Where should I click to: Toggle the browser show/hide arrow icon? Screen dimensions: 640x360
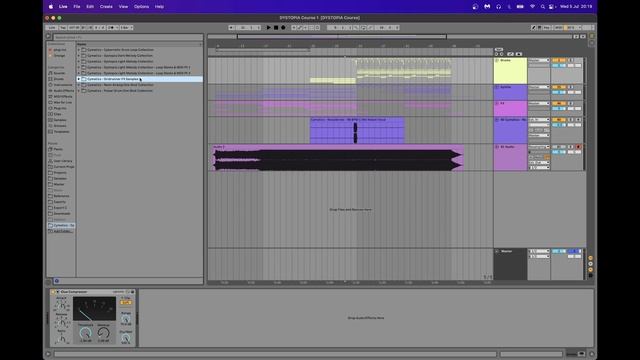point(49,37)
